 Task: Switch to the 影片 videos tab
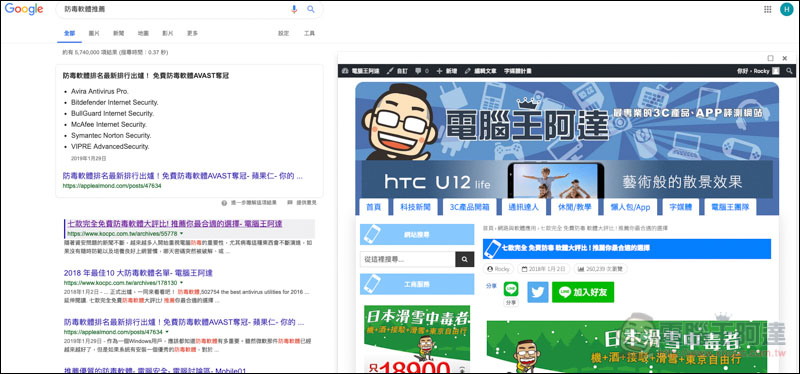[x=167, y=33]
